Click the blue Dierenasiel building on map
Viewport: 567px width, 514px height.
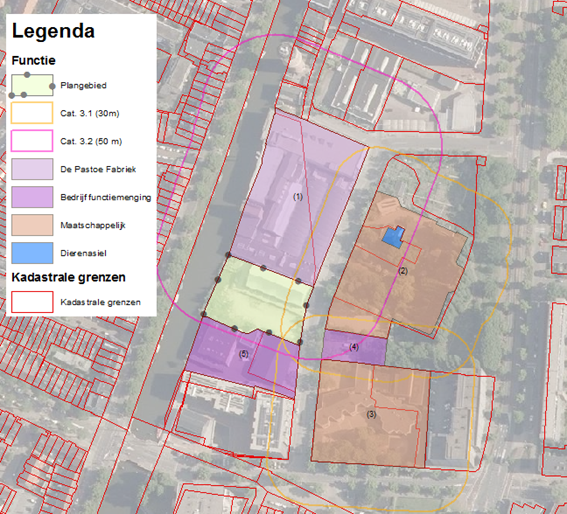click(393, 237)
